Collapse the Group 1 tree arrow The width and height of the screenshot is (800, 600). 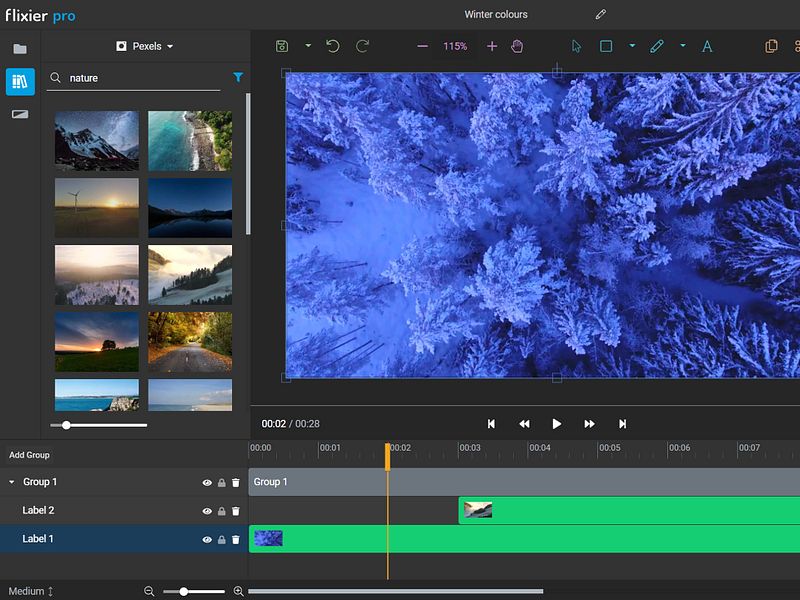coord(12,482)
